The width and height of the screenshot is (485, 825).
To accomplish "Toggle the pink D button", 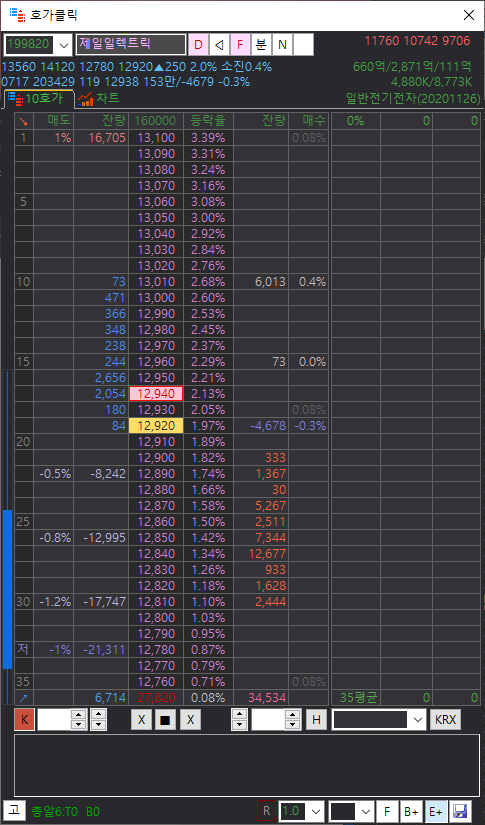I will tap(198, 45).
